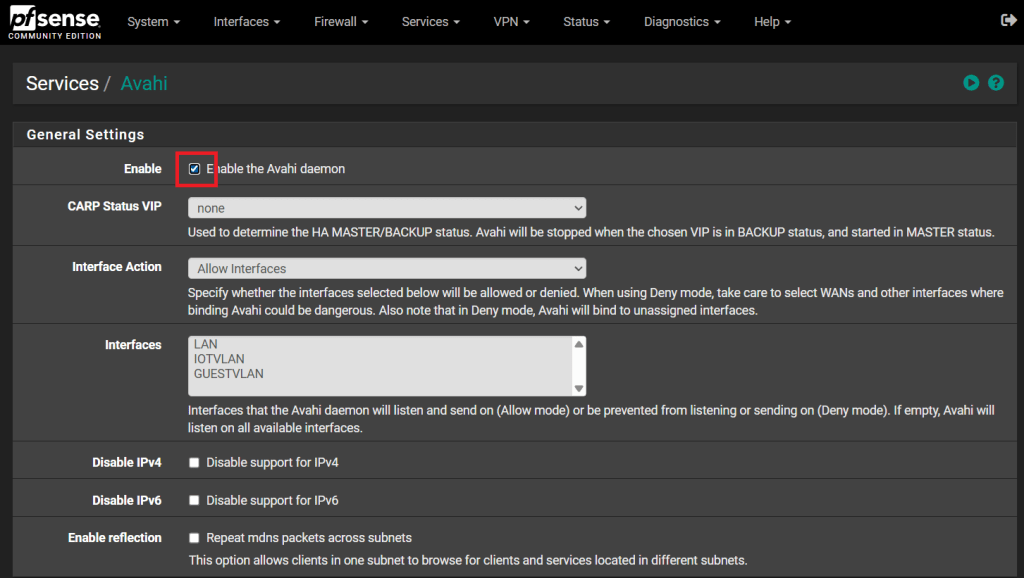Viewport: 1024px width, 578px height.
Task: Tick the Disable support for IPv4 checkbox
Action: point(195,463)
